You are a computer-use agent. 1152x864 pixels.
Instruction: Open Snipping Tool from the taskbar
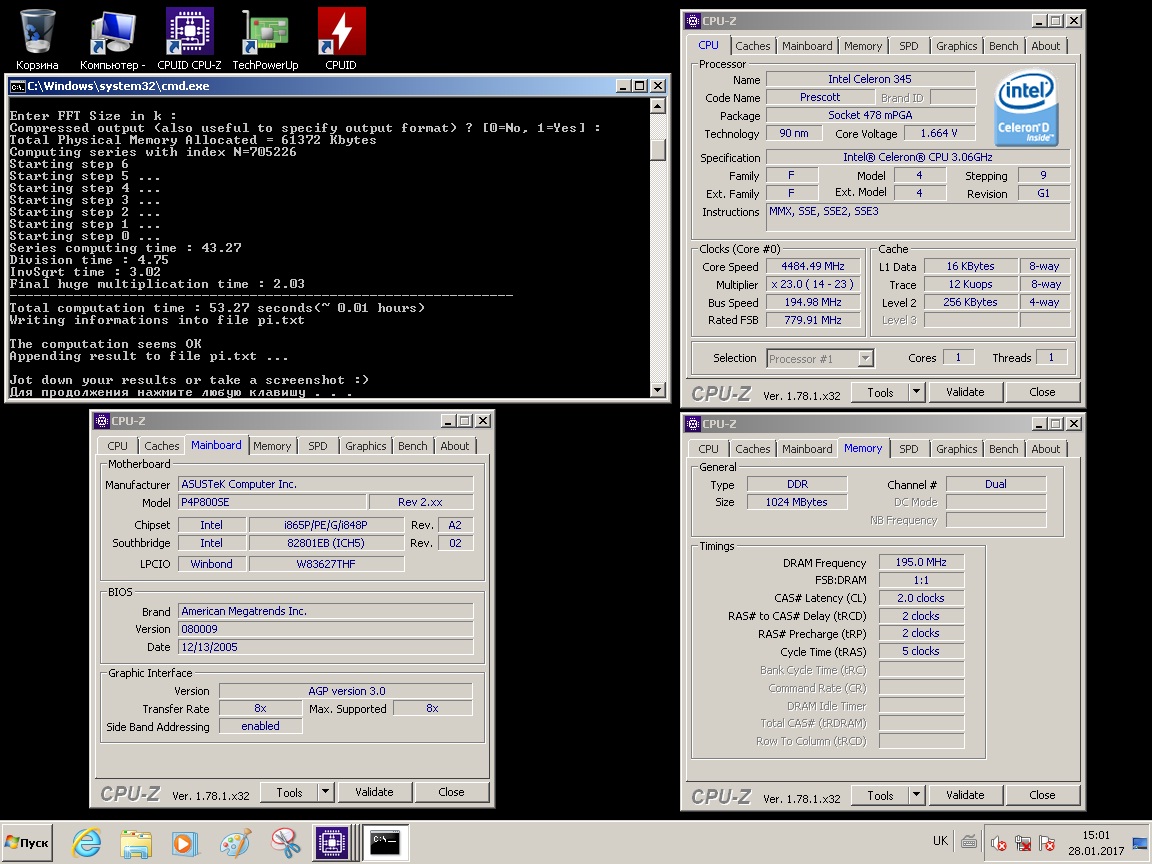click(x=284, y=843)
